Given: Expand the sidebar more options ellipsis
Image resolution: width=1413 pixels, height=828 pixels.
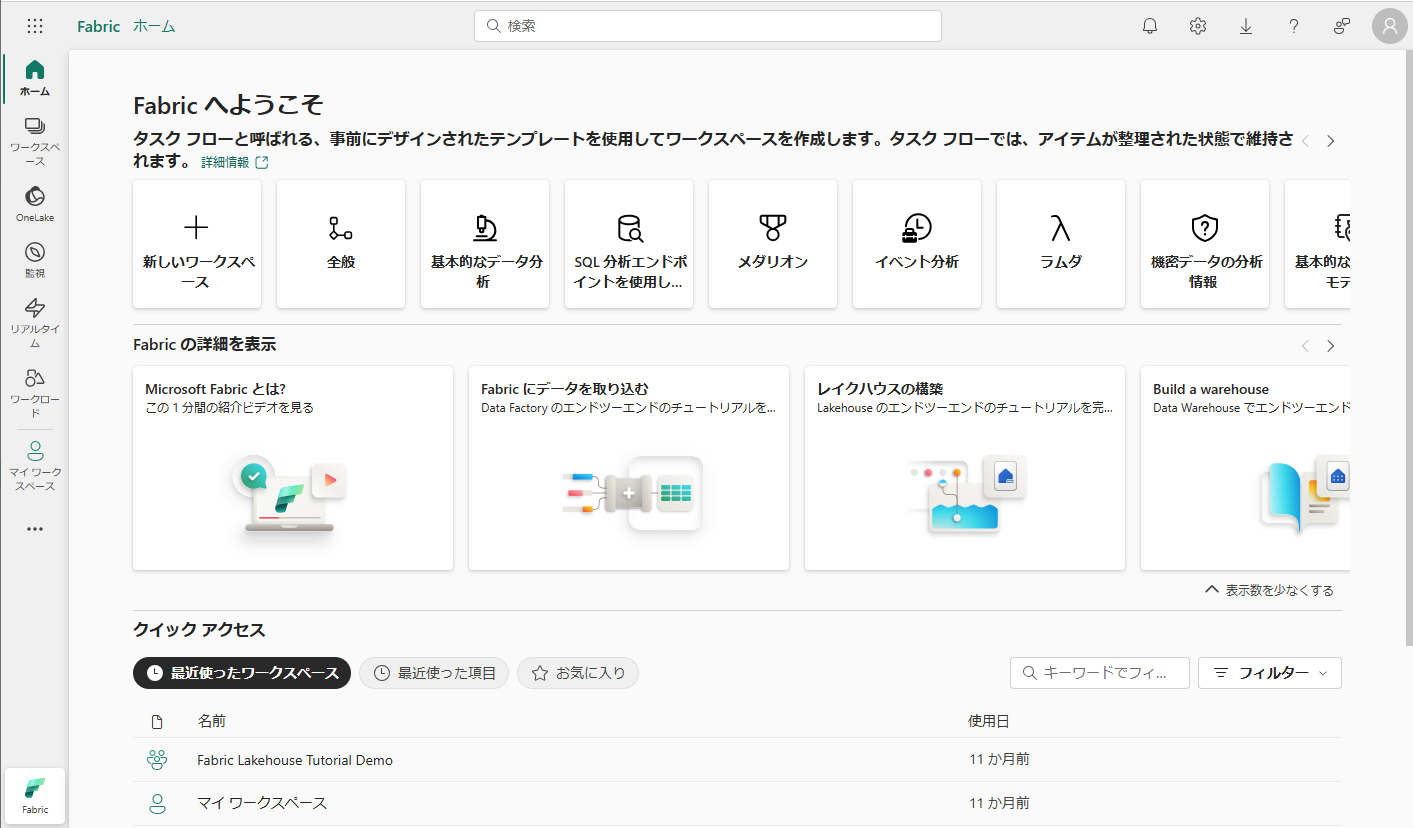Looking at the screenshot, I should pos(35,529).
